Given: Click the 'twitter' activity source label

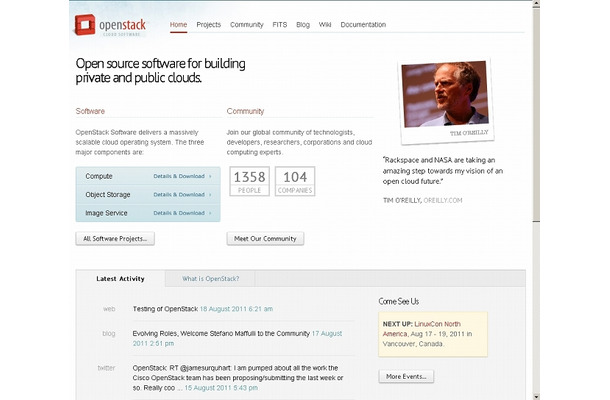Looking at the screenshot, I should click(106, 368).
